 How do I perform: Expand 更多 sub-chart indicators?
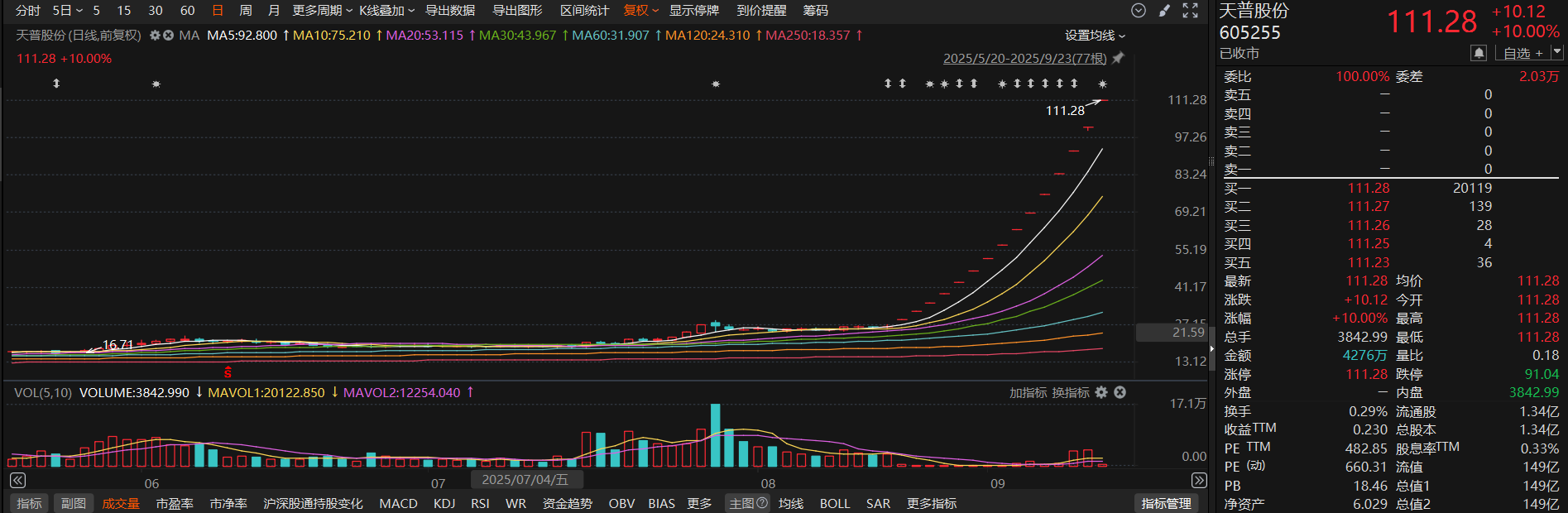pyautogui.click(x=699, y=503)
